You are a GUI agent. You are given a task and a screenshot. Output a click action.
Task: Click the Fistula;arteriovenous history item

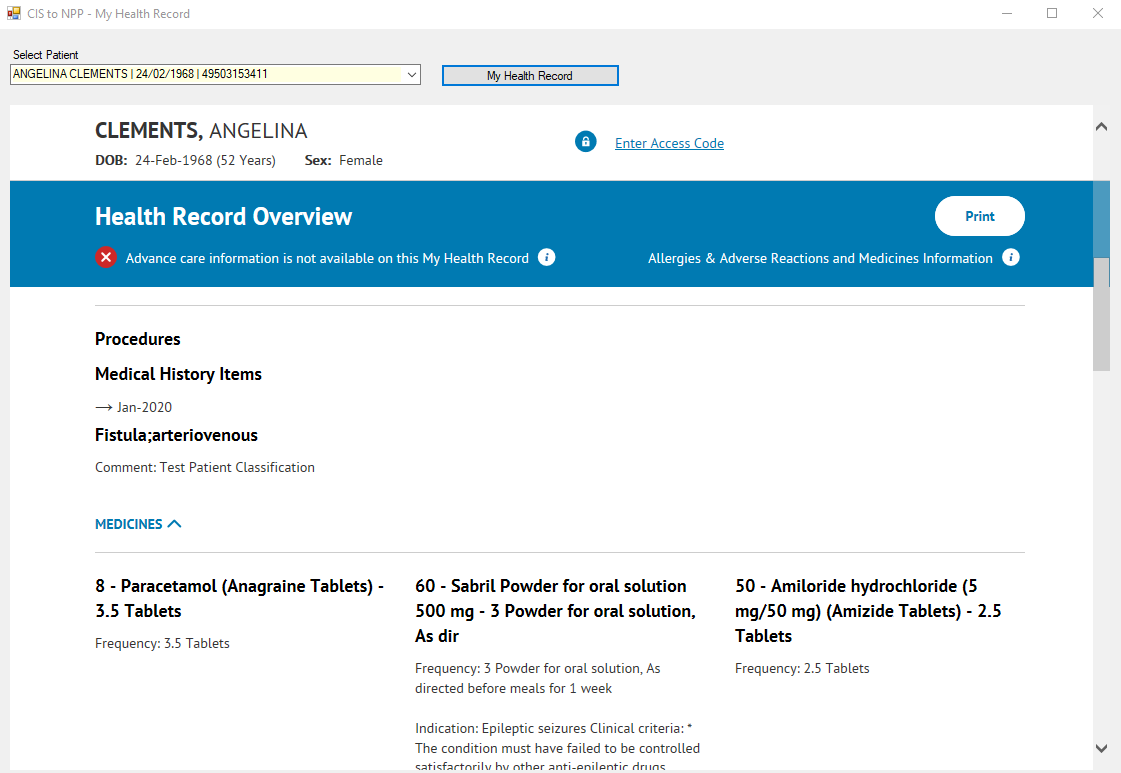(x=176, y=435)
